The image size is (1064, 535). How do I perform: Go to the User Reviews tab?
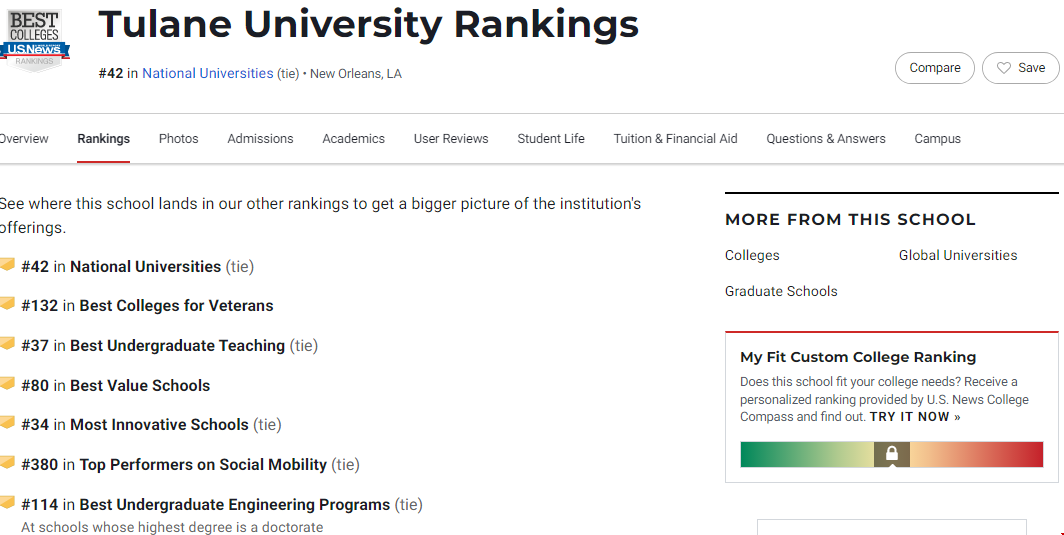coord(451,139)
